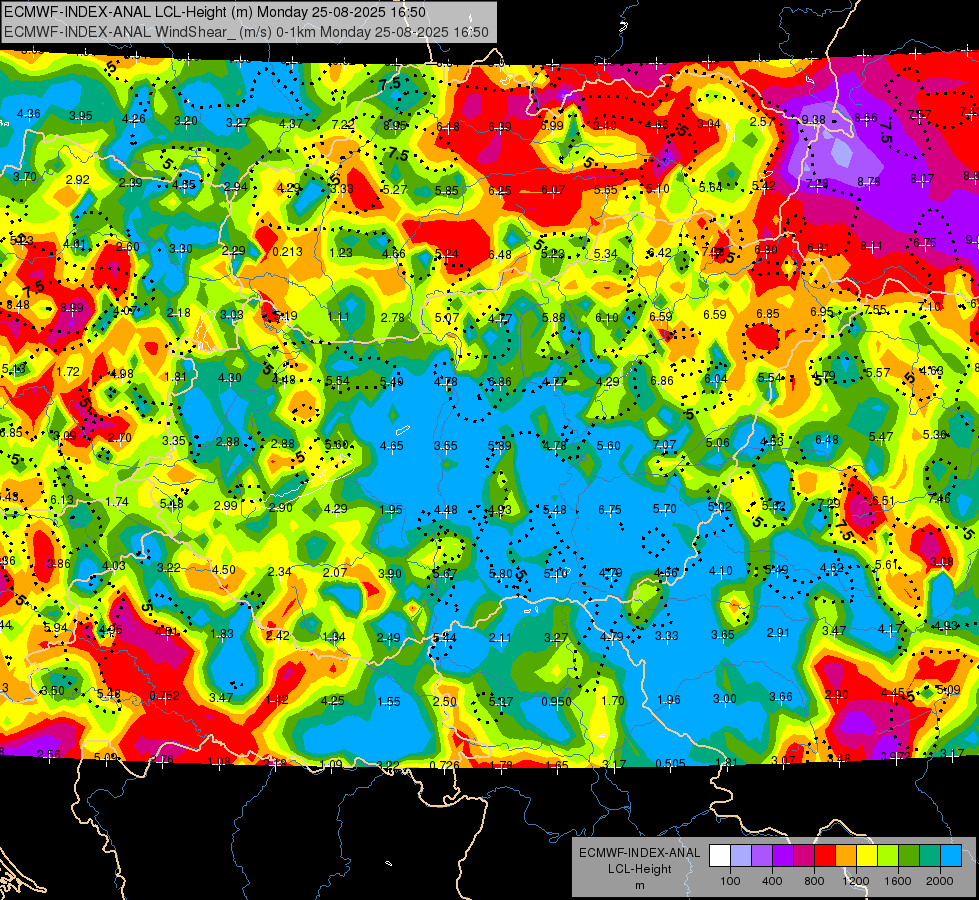
Task: Click the wind shear value '0.726'
Action: coord(445,765)
